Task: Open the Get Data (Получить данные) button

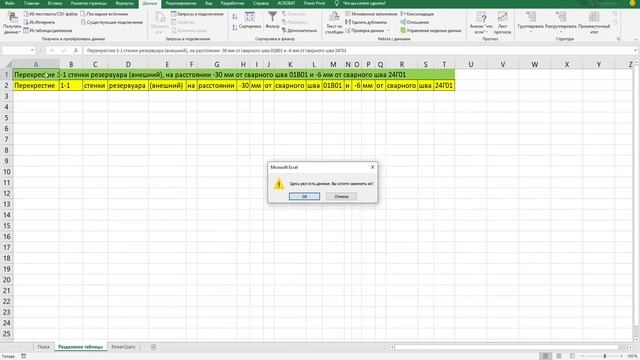Action: 12,23
